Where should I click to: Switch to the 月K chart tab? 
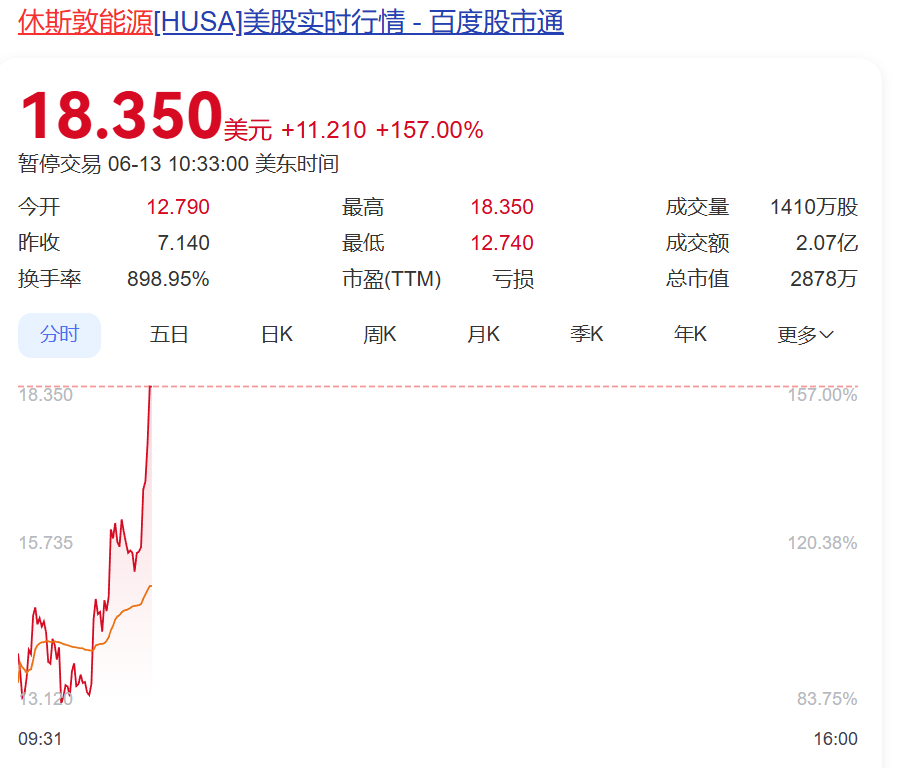tap(483, 335)
